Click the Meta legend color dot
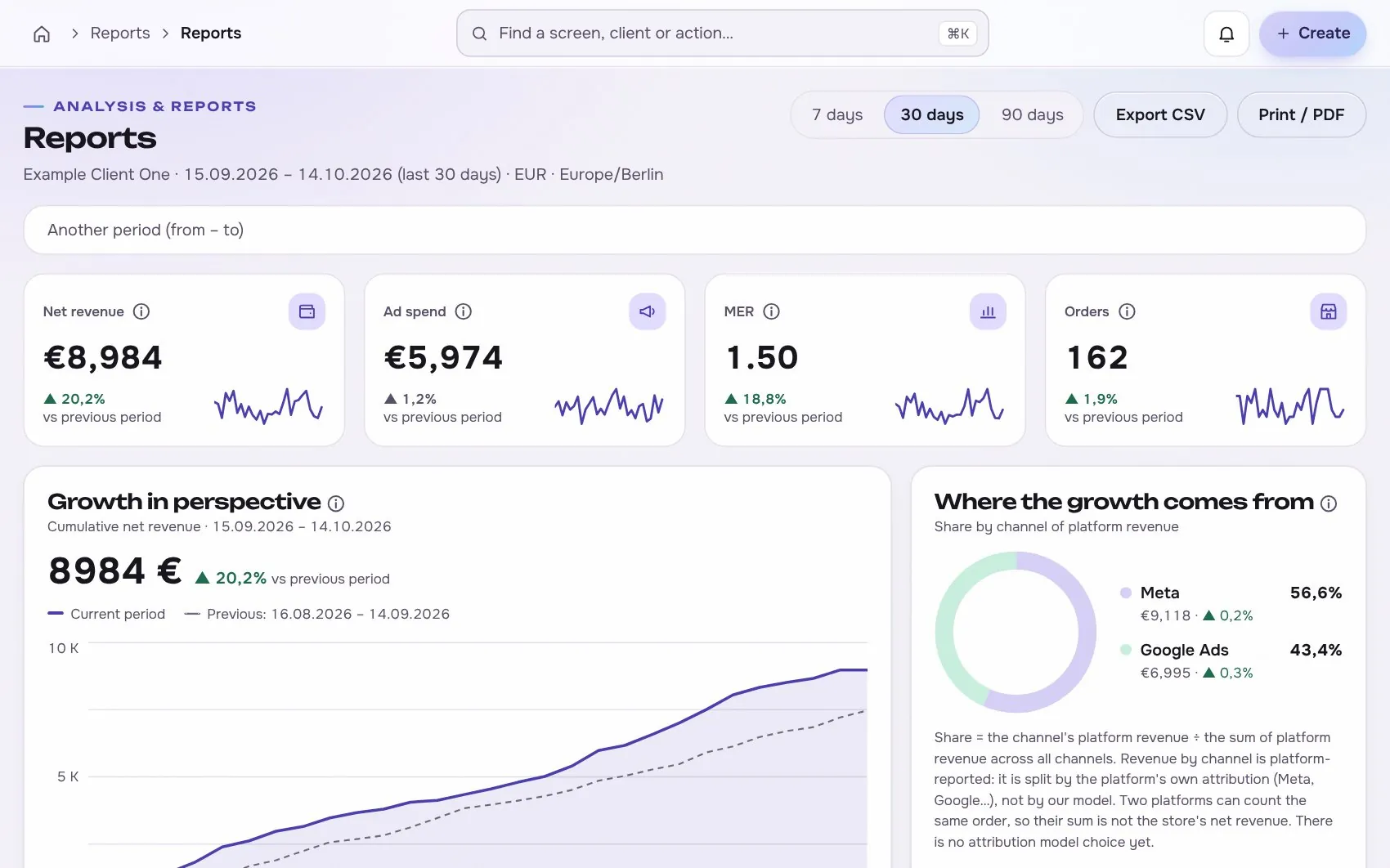Image resolution: width=1390 pixels, height=868 pixels. pyautogui.click(x=1126, y=593)
